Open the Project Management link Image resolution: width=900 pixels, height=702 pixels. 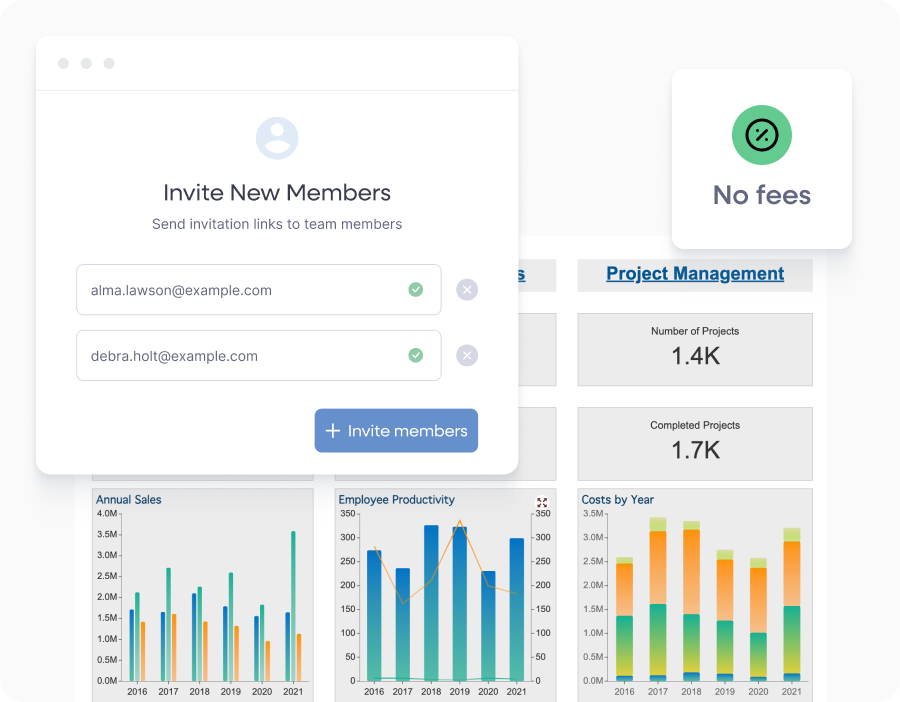695,274
